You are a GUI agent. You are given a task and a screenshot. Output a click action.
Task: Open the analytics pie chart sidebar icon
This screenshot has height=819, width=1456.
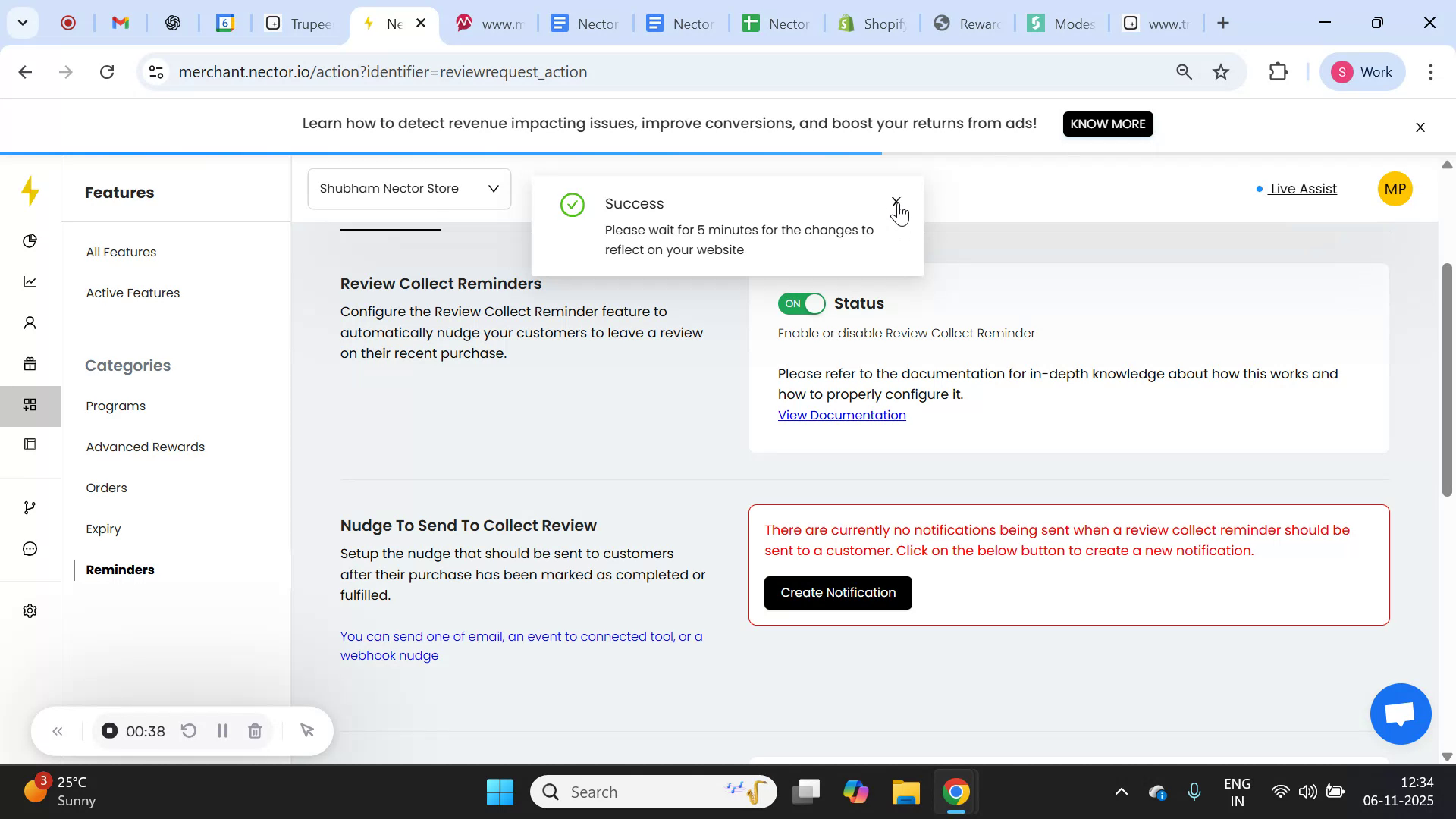point(30,241)
